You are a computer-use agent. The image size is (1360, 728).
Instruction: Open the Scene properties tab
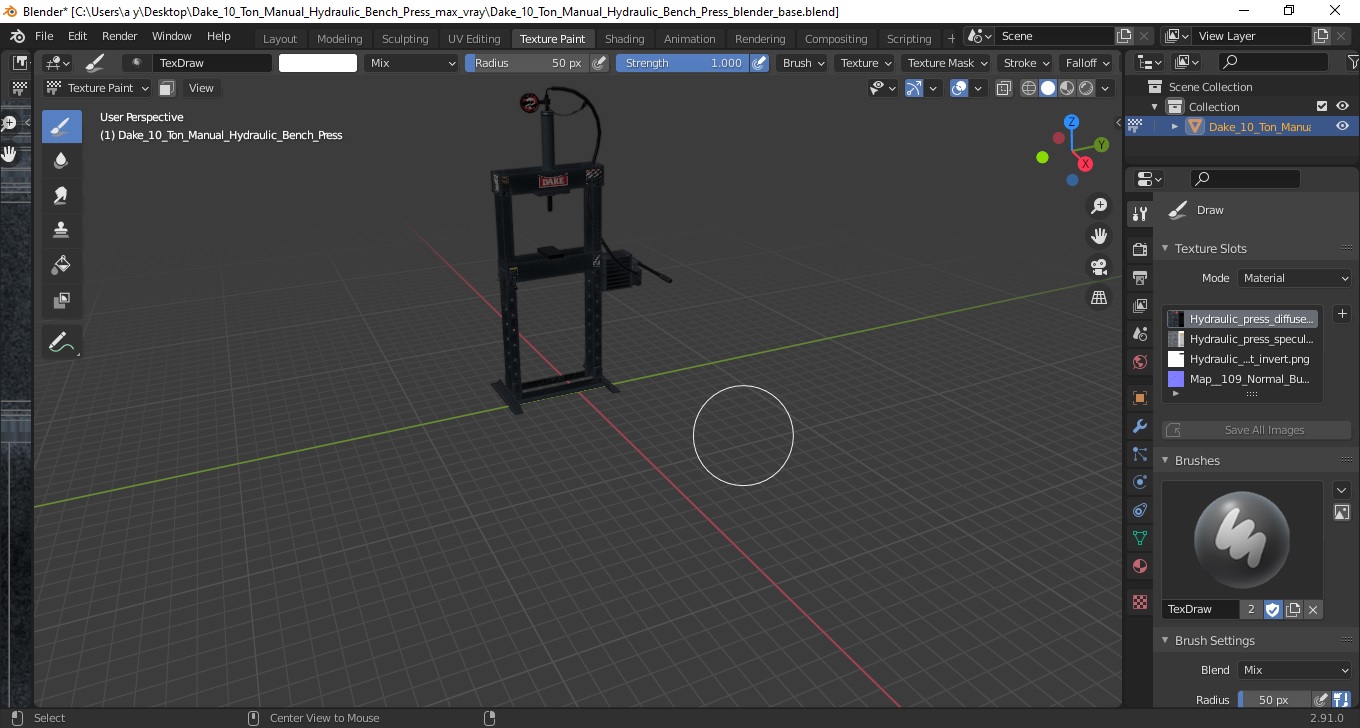coord(1139,334)
